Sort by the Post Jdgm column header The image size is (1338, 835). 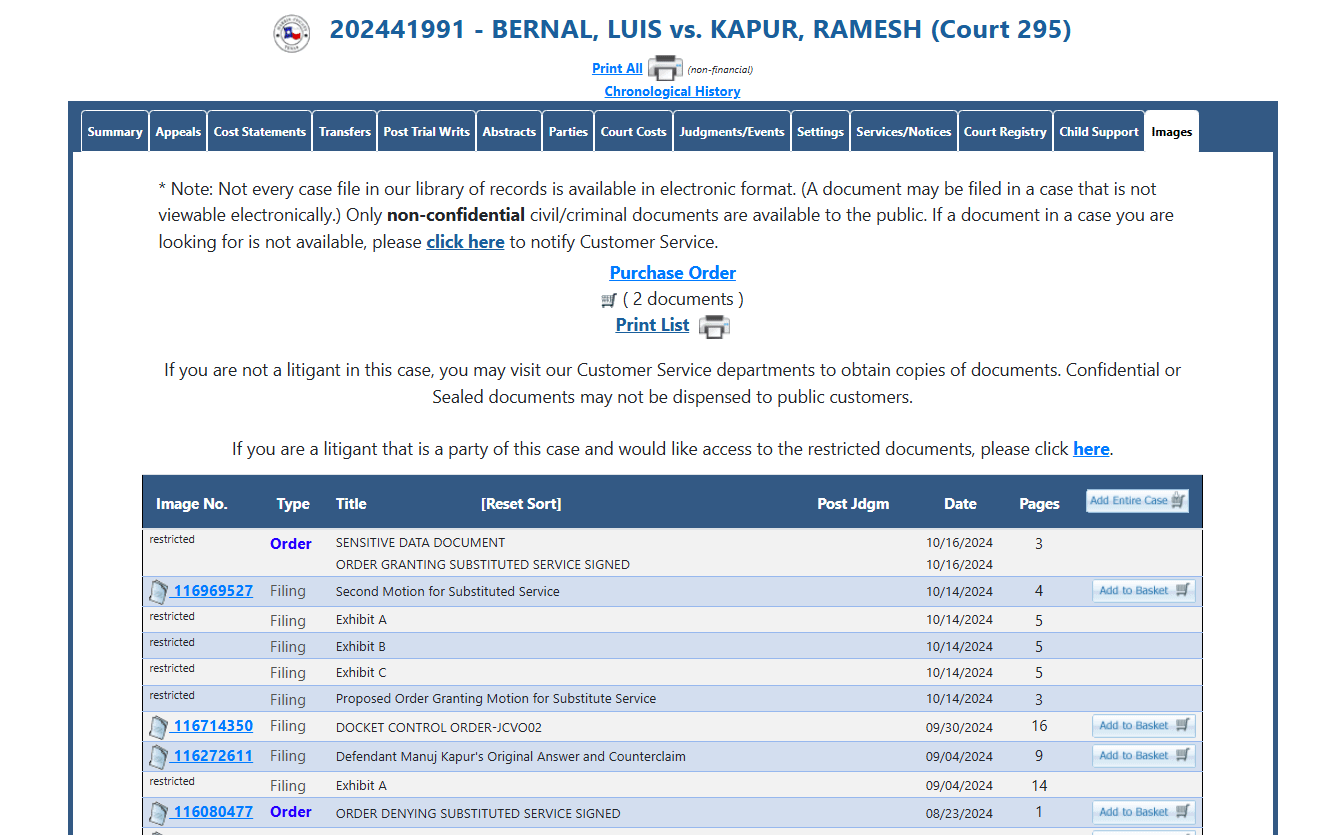(x=853, y=504)
